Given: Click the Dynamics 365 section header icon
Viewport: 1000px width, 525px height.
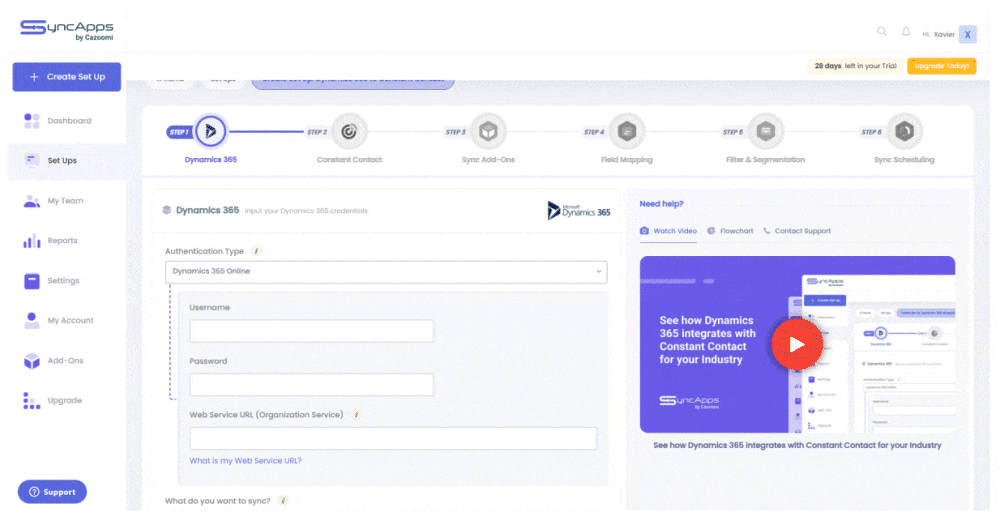Looking at the screenshot, I should 167,210.
